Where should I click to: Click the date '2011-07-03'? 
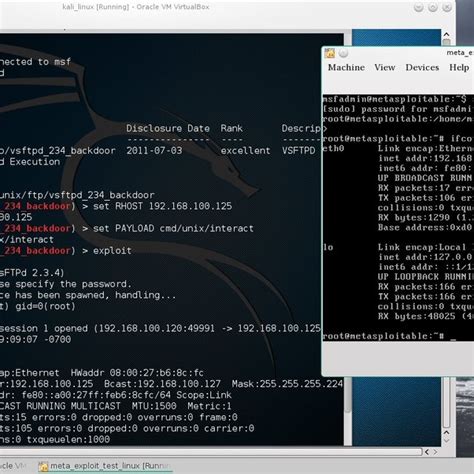point(154,151)
